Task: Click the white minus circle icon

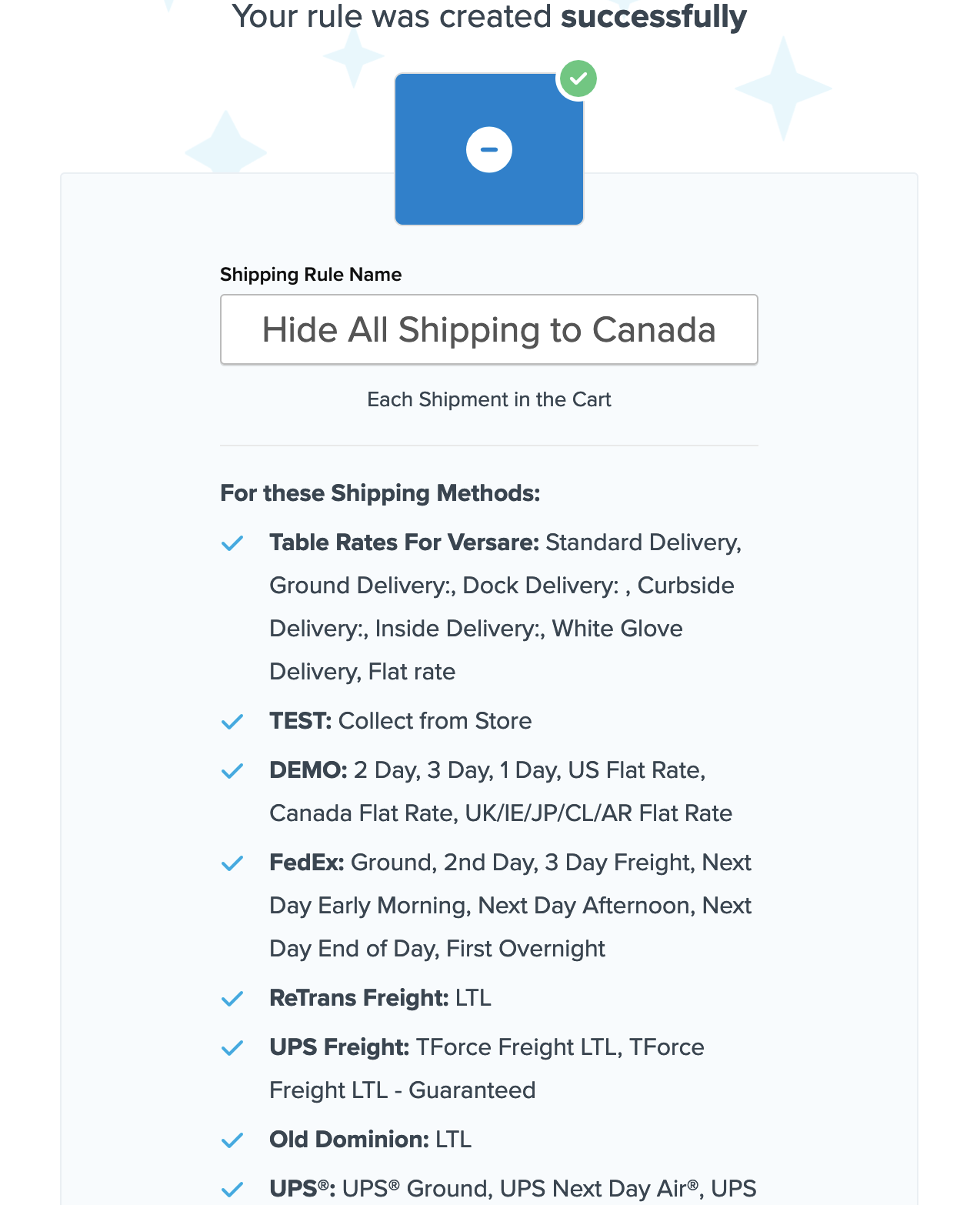Action: point(489,149)
